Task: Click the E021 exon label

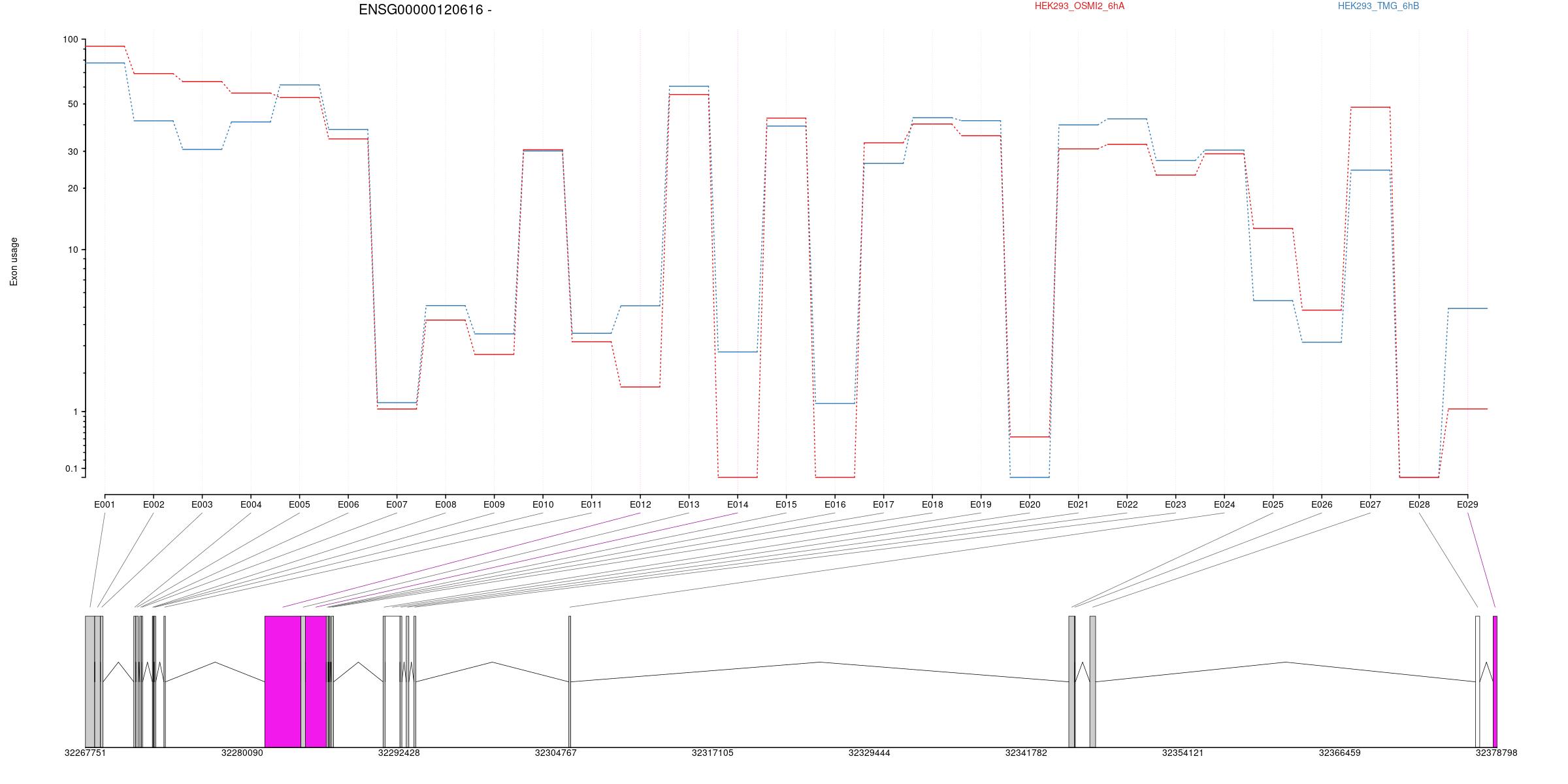Action: (x=1078, y=504)
